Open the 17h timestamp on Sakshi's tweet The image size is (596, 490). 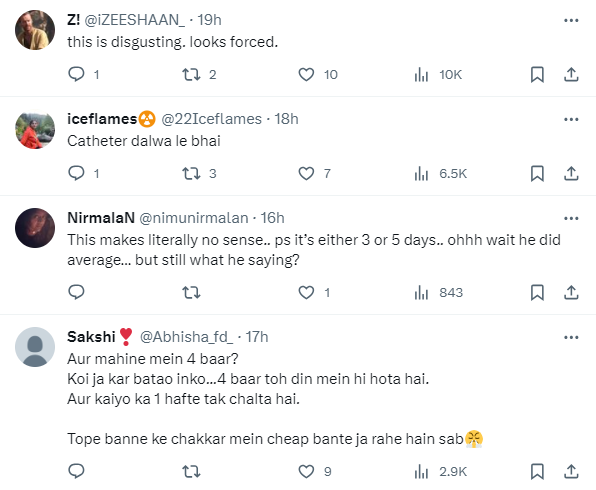257,337
